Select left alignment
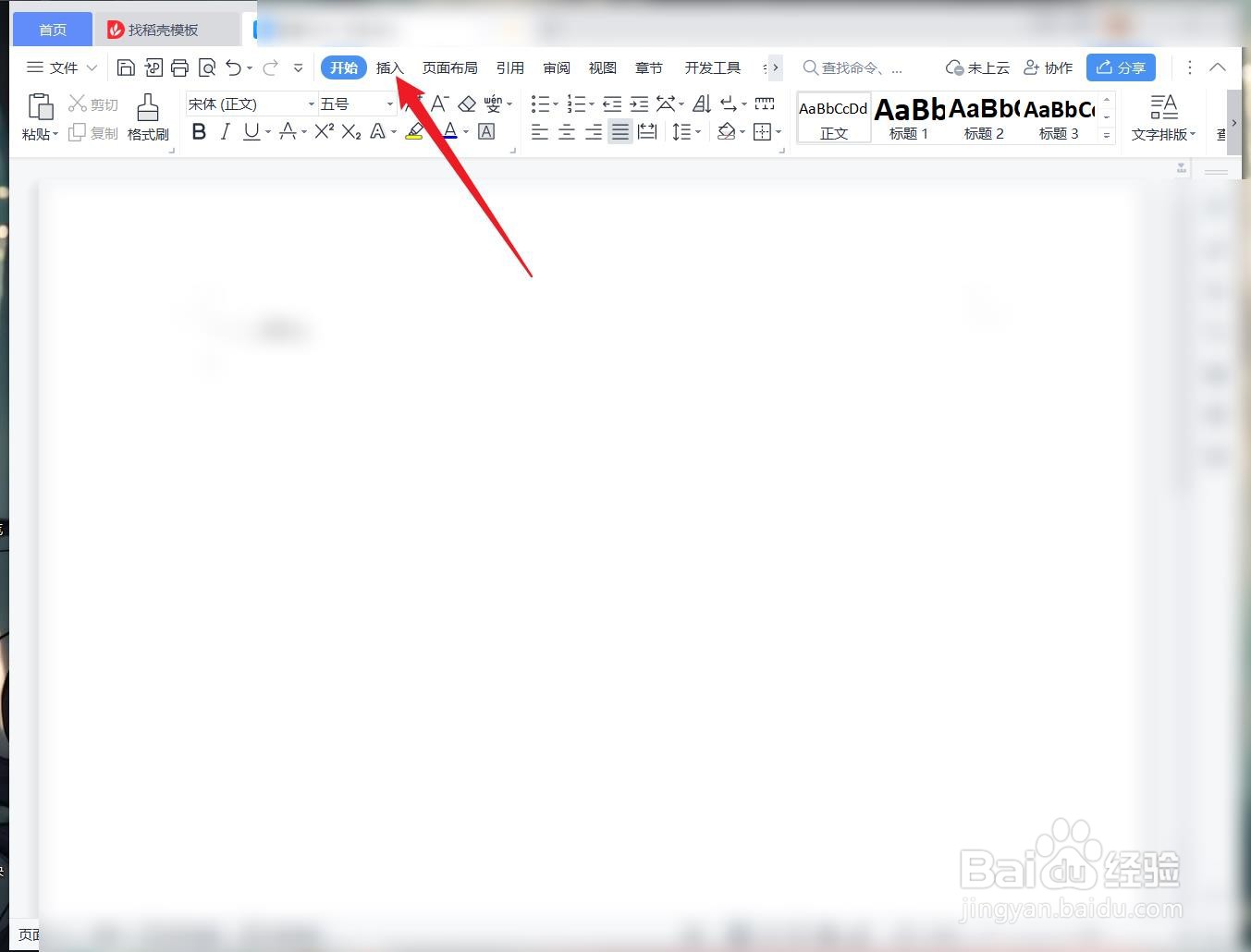 point(540,132)
